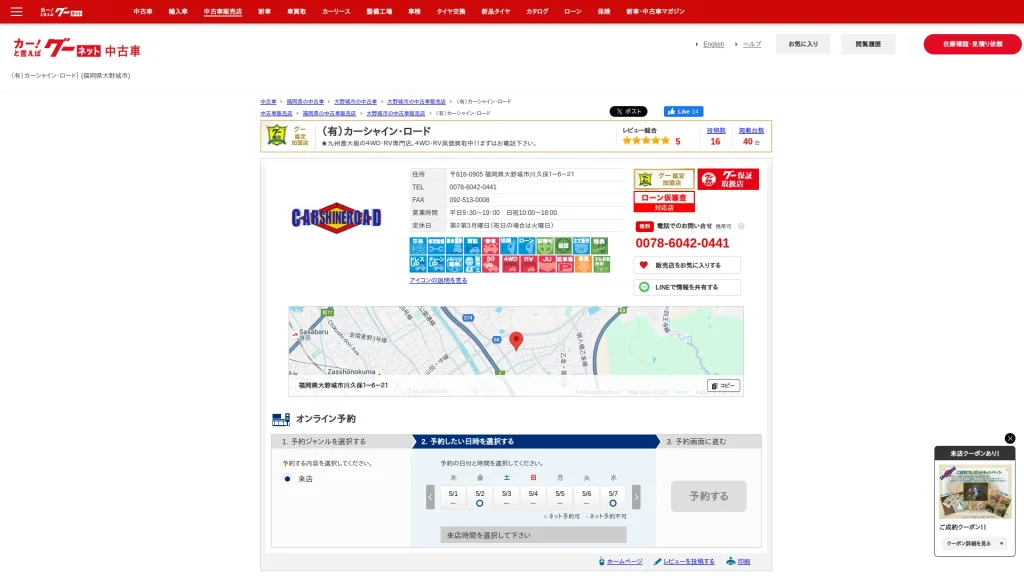Open the 中古車販売店 menu item
The width and height of the screenshot is (1024, 576).
[x=223, y=12]
